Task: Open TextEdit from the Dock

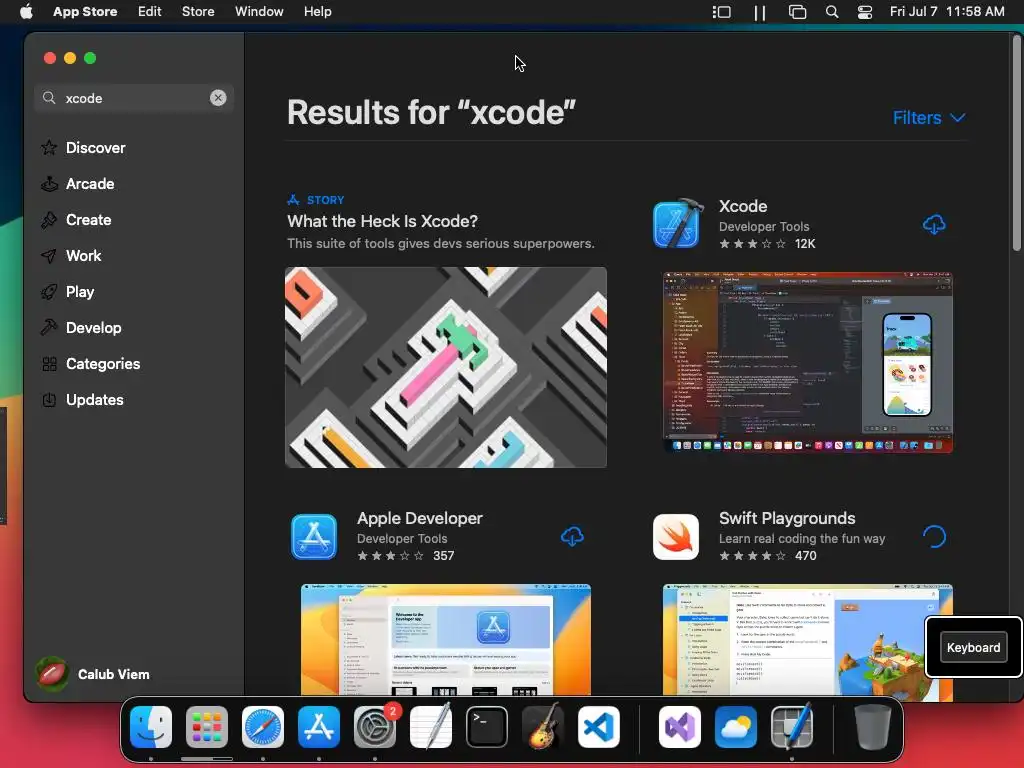Action: [x=431, y=727]
